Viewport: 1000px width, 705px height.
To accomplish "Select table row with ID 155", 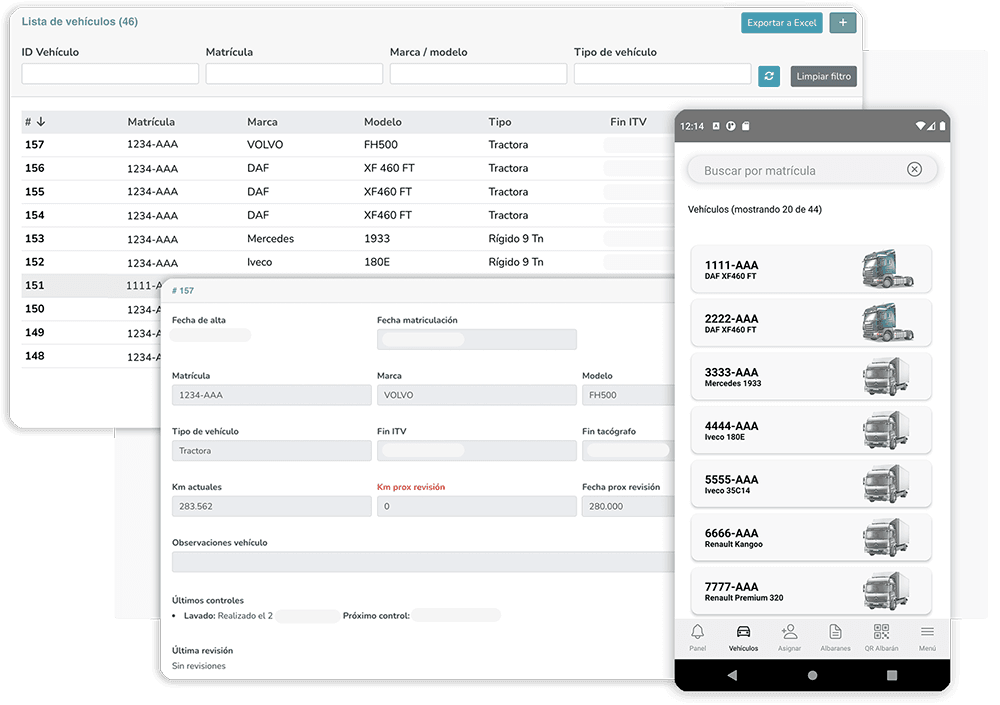I will coord(348,192).
